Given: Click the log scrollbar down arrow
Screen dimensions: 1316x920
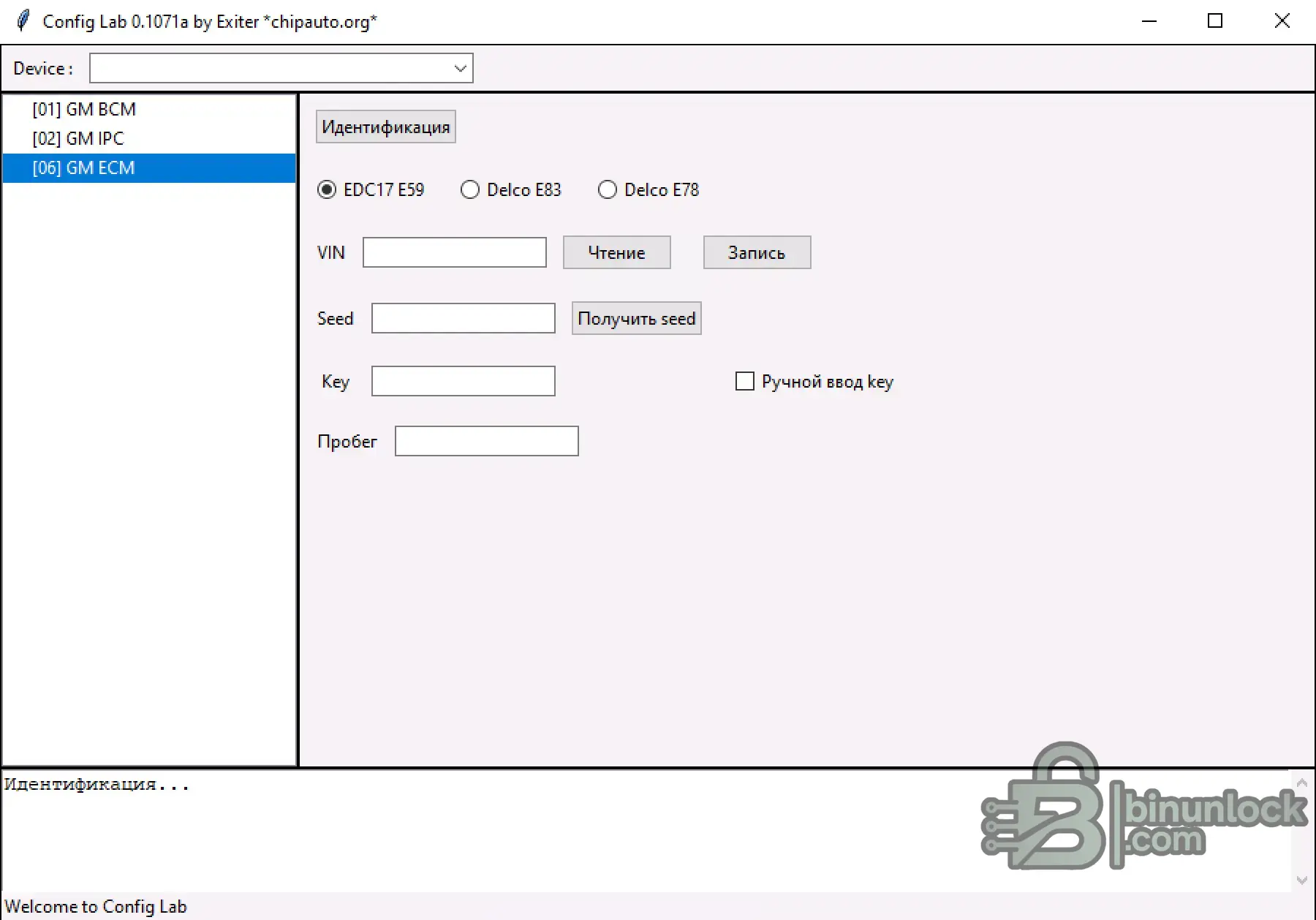Looking at the screenshot, I should [x=1302, y=880].
